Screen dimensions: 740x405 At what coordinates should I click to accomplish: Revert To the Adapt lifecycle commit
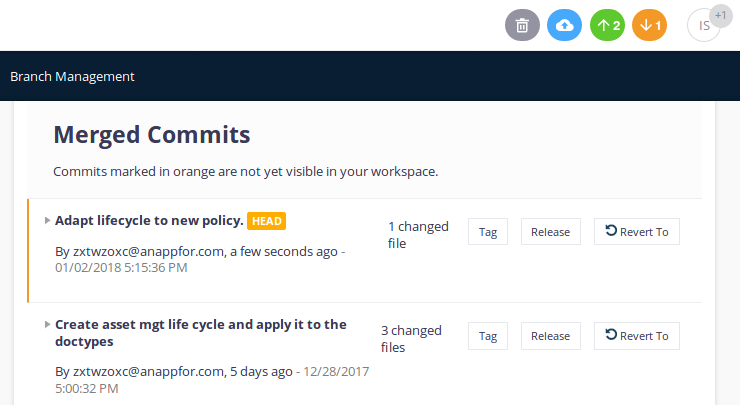click(x=637, y=232)
